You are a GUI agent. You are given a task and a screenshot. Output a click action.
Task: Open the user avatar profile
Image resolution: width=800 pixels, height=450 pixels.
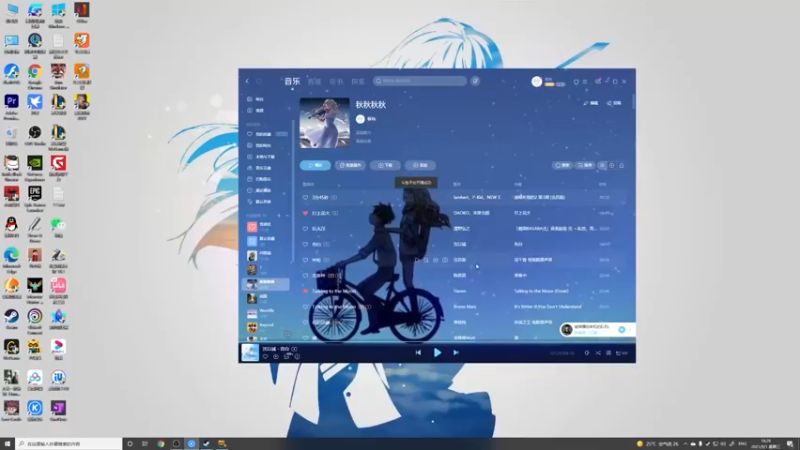click(536, 81)
